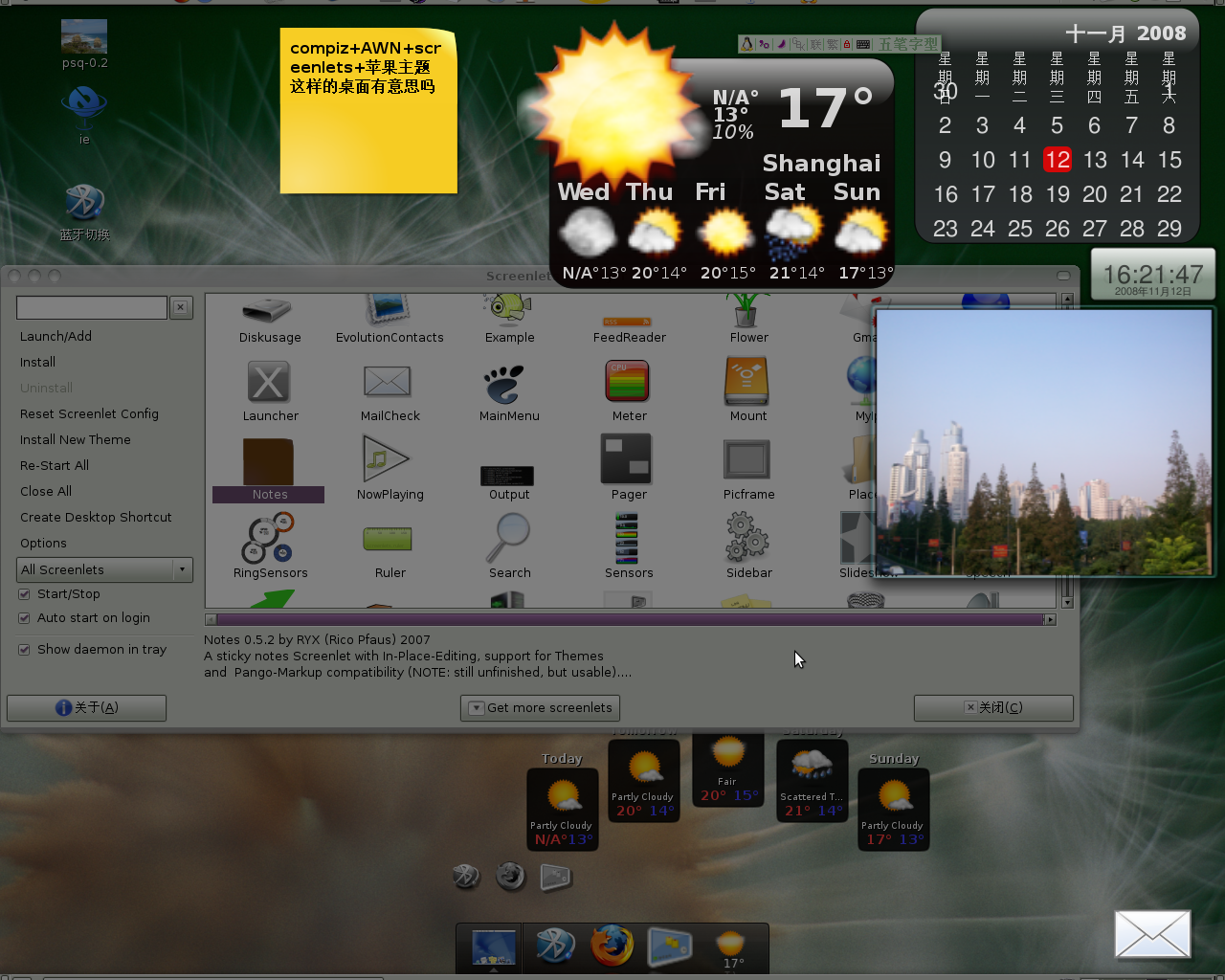This screenshot has width=1225, height=980.
Task: Clear the search field with X button
Action: [181, 307]
